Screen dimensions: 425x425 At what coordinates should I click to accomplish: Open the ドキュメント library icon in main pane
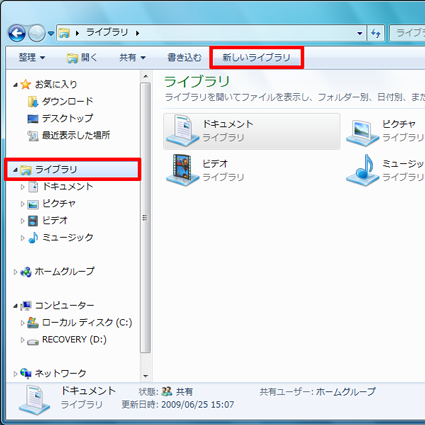182,131
